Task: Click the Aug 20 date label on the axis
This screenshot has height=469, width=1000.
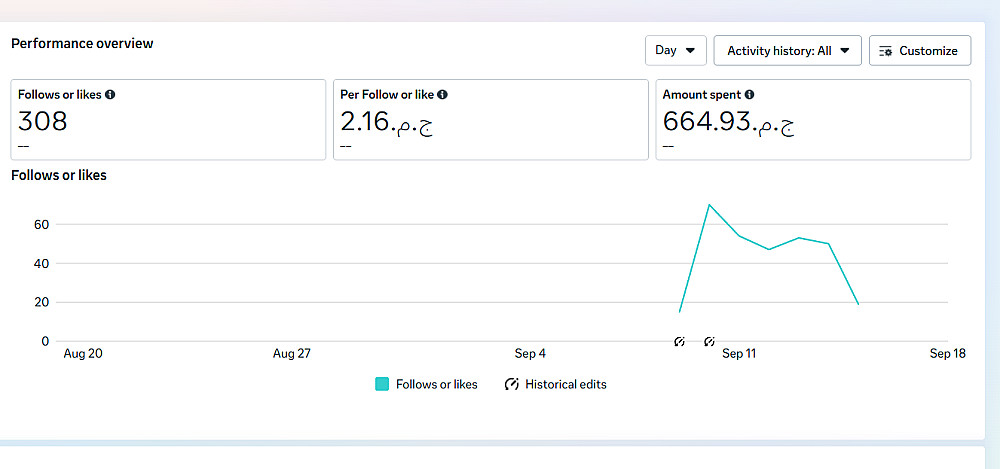Action: [83, 354]
